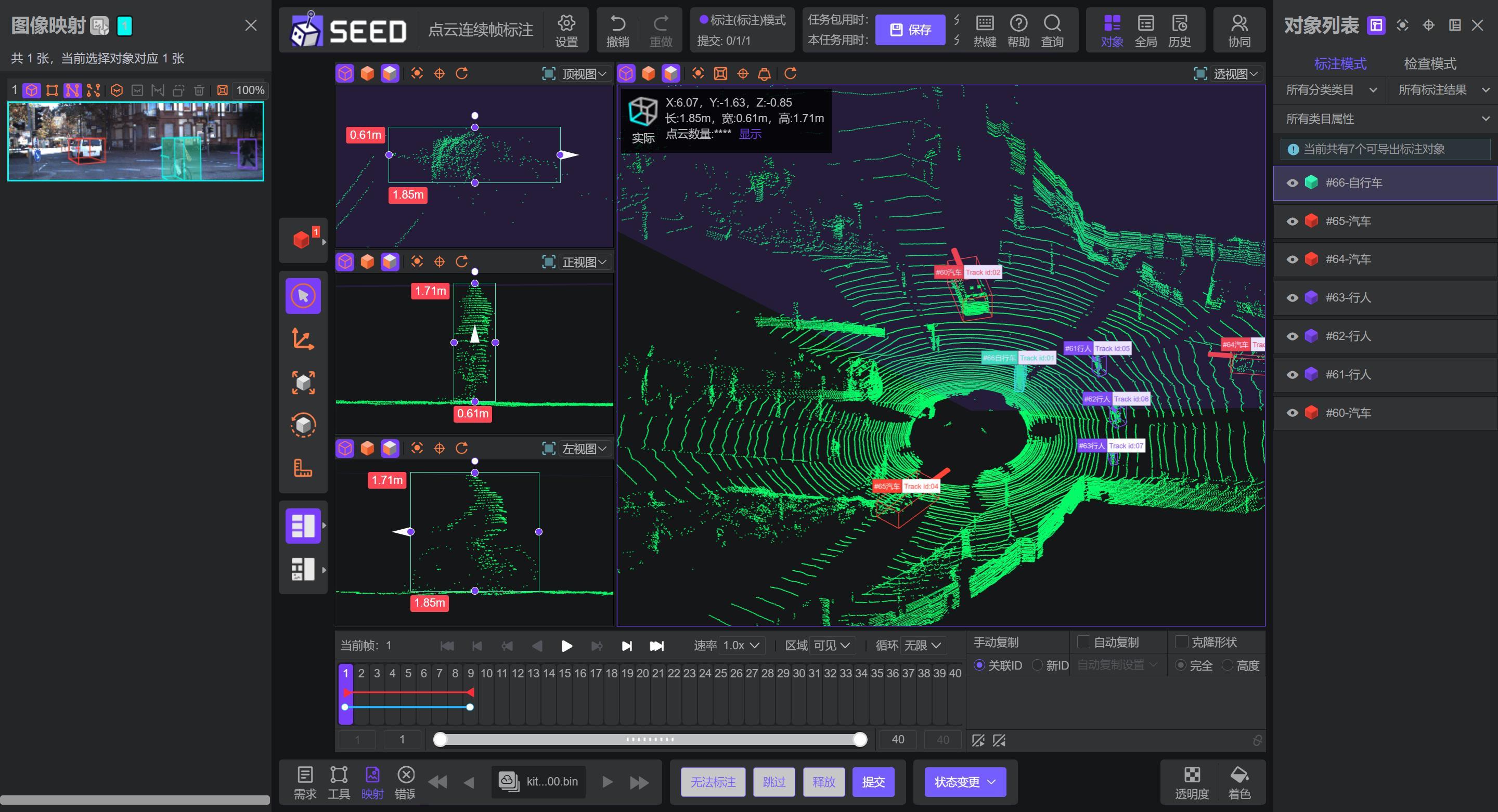Click the 撤销 undo icon

pos(617,23)
